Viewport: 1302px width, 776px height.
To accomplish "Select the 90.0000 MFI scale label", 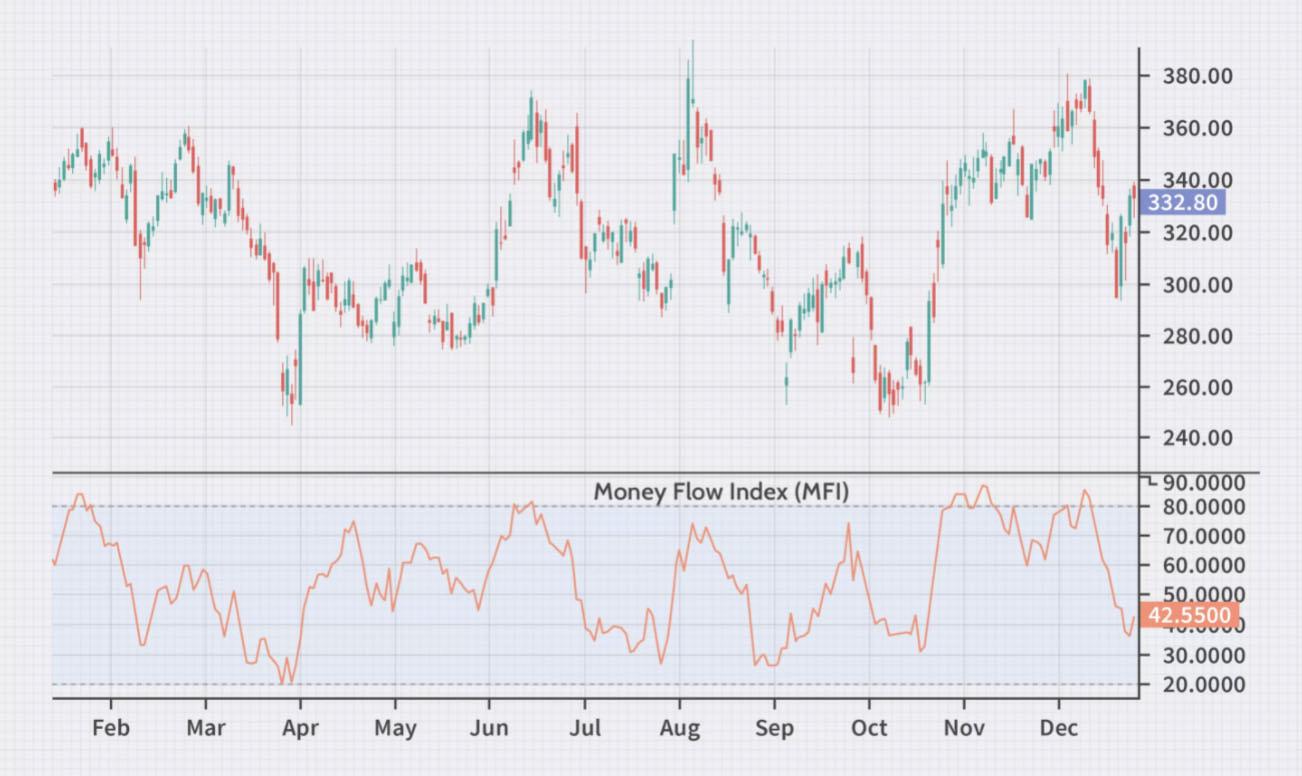I will (x=1207, y=483).
